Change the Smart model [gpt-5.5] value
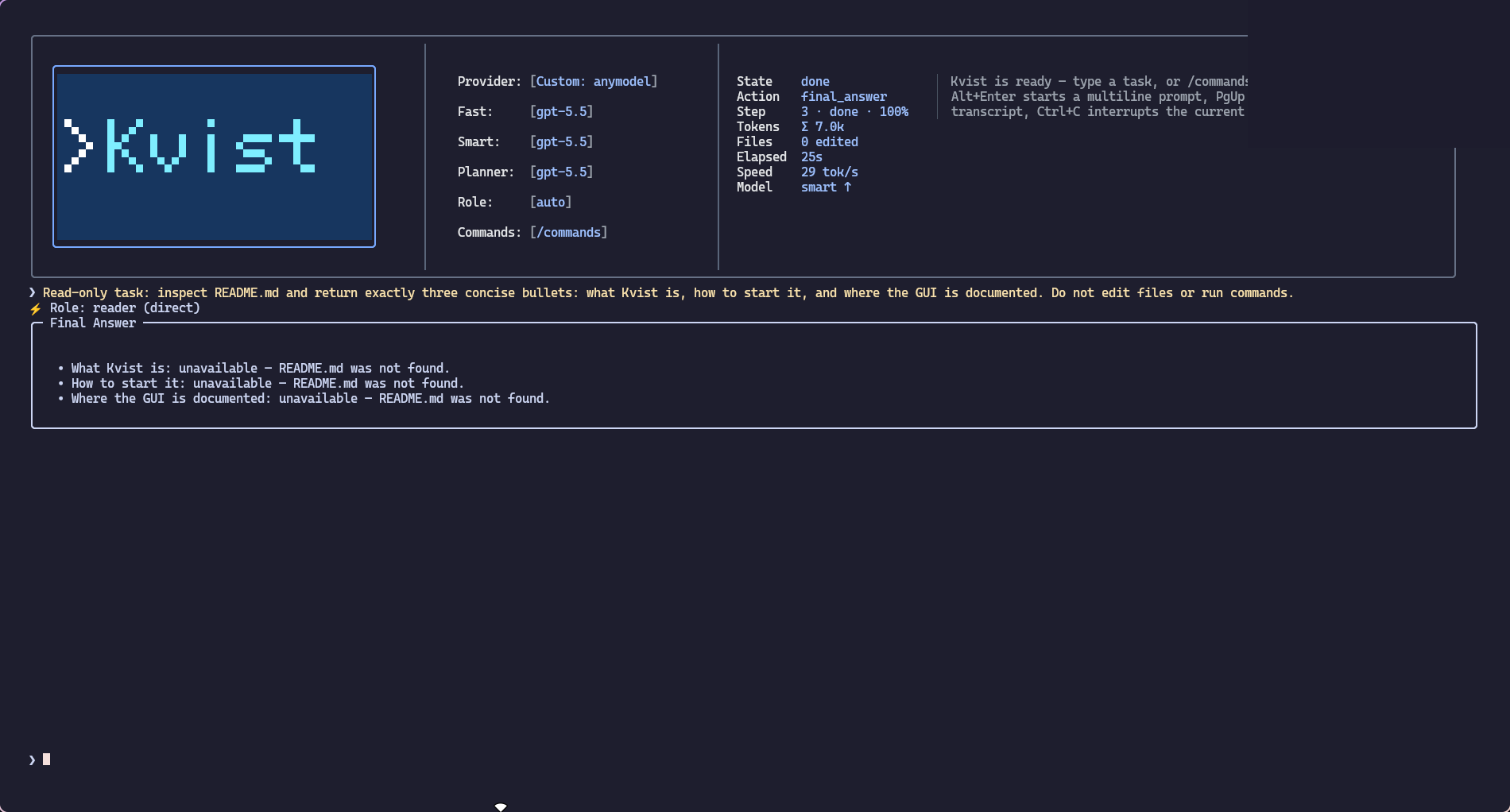The image size is (1510, 812). point(561,141)
